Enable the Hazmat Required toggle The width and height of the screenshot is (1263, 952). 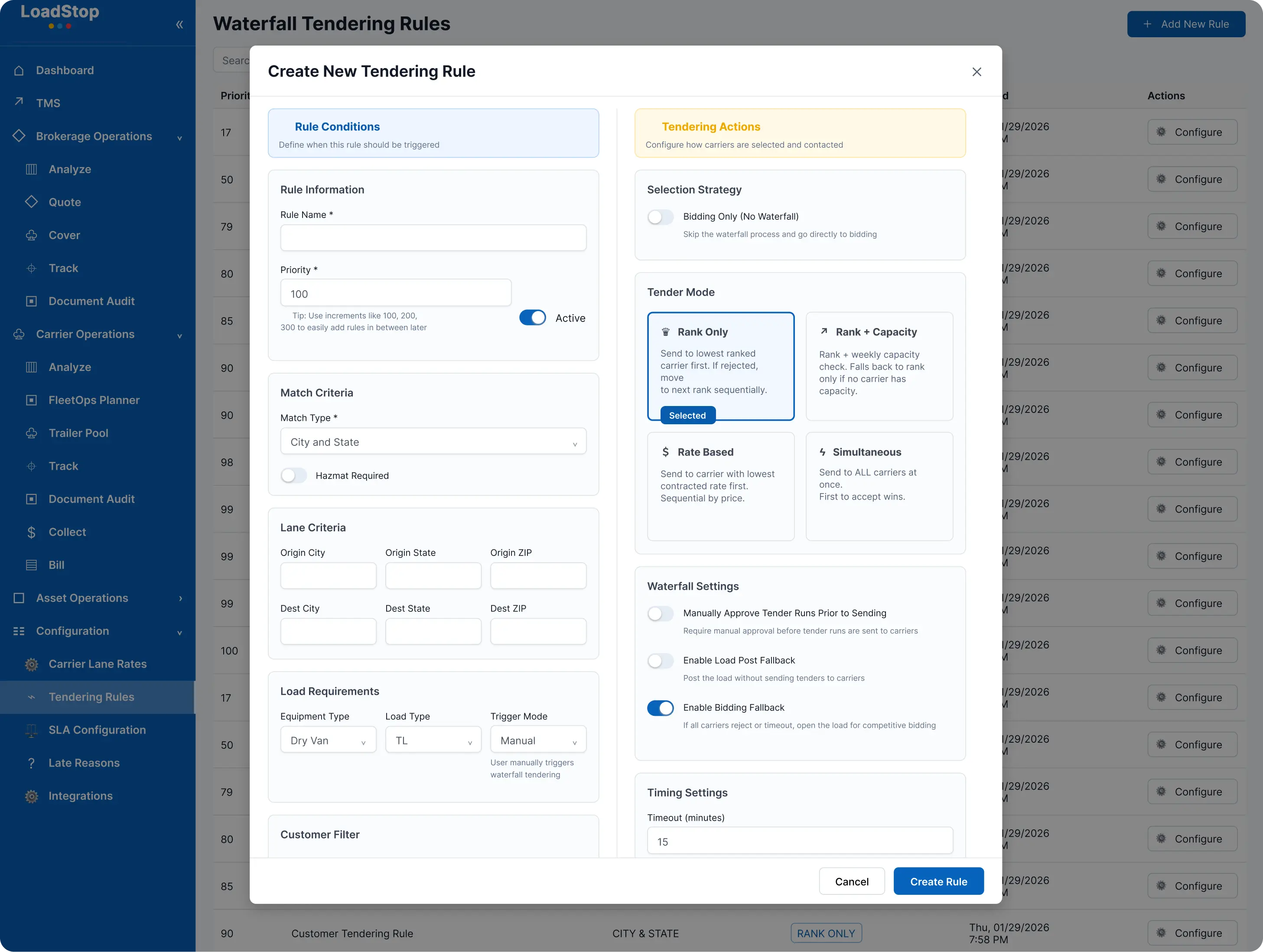[293, 475]
